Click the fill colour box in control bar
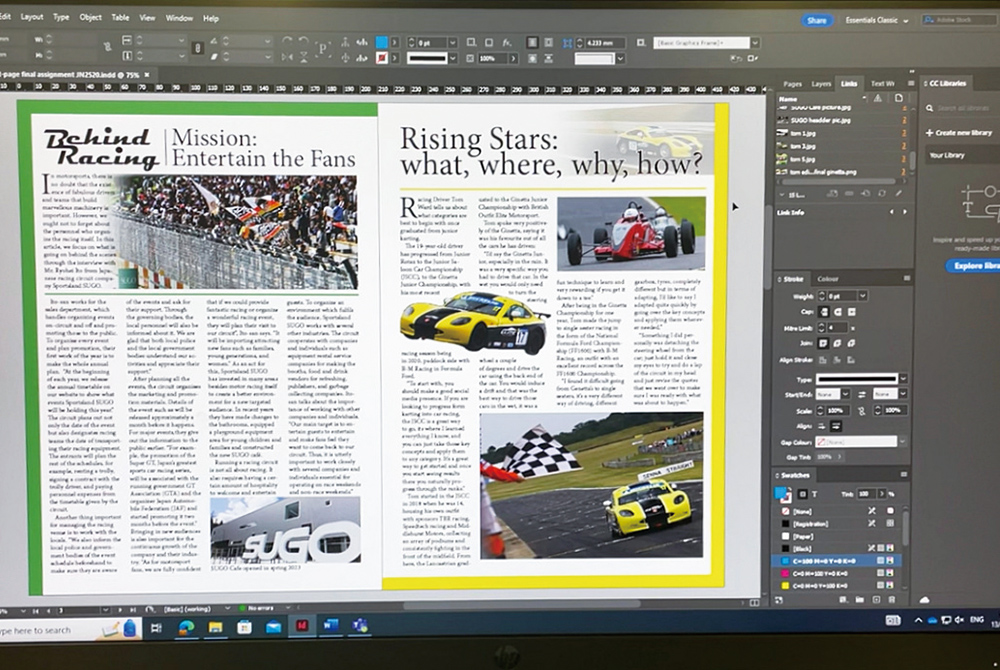Screen dimensions: 1000x670 pyautogui.click(x=381, y=42)
